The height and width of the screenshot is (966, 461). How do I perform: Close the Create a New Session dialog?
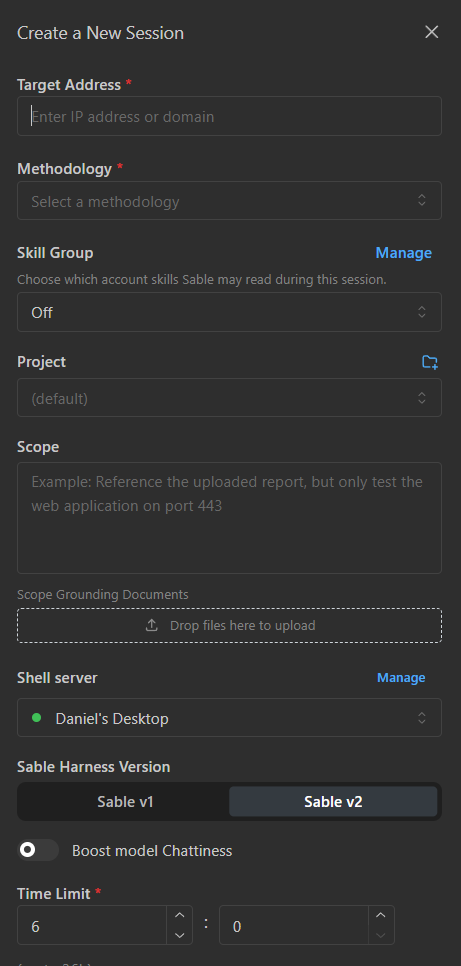tap(431, 32)
